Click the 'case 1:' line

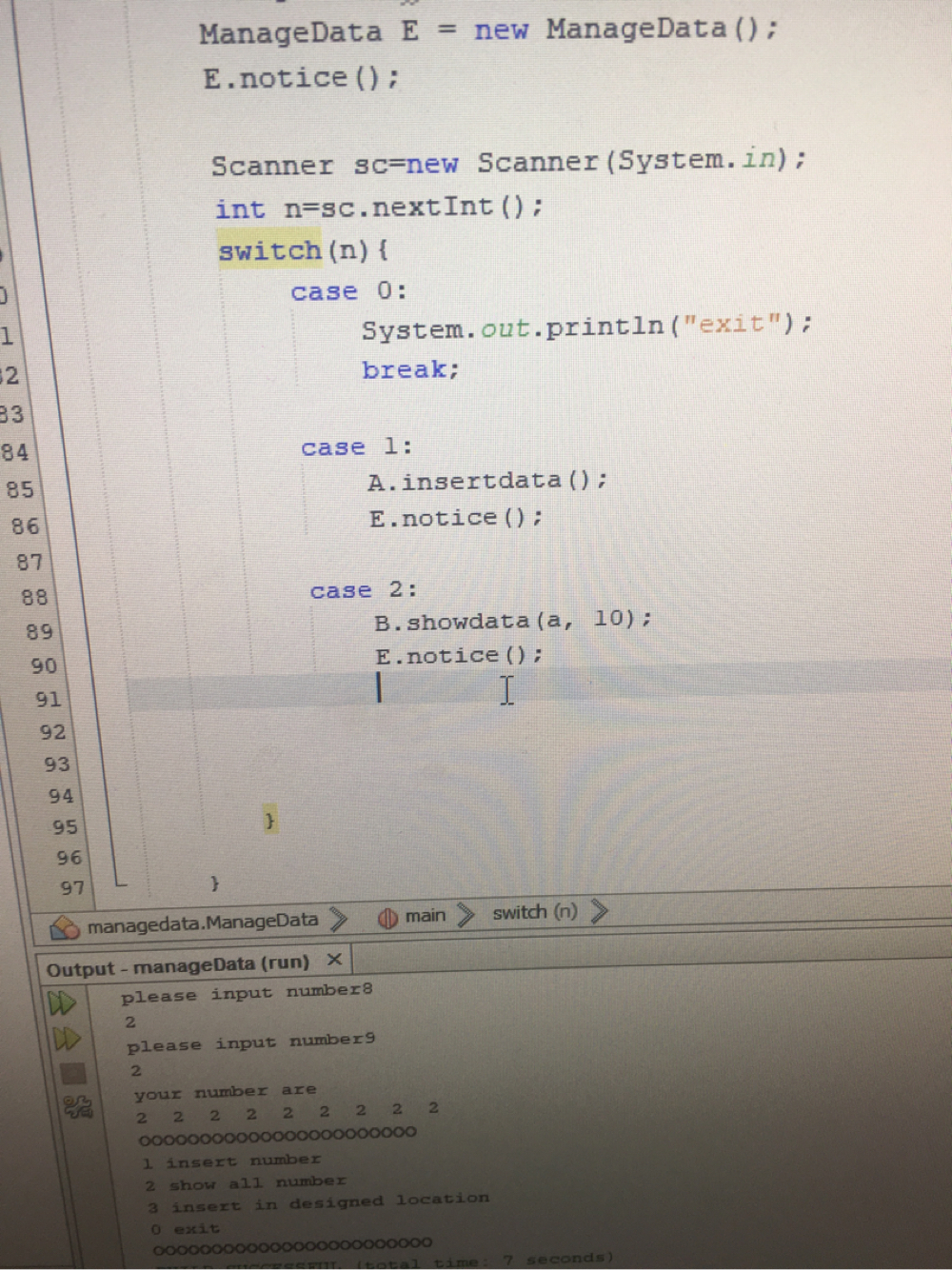pyautogui.click(x=356, y=447)
